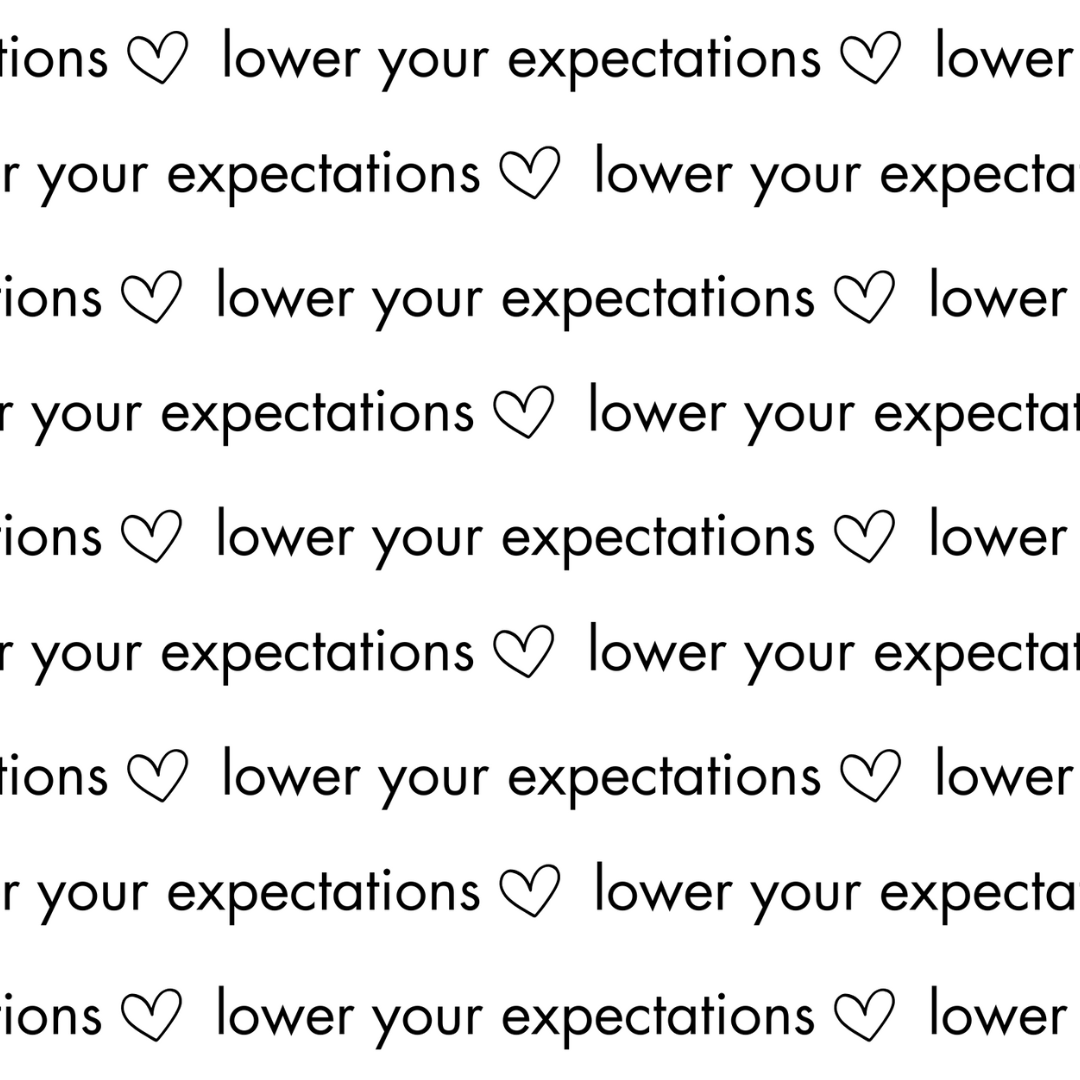This screenshot has width=1080, height=1080.
Task: Click the left heart in the bottom row
Action: (x=152, y=1016)
